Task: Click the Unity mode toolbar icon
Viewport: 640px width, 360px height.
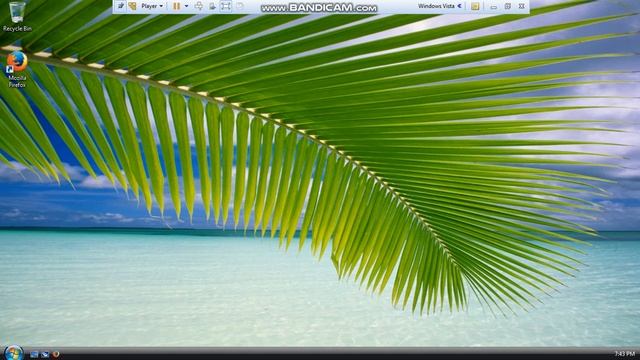Action: [x=240, y=6]
